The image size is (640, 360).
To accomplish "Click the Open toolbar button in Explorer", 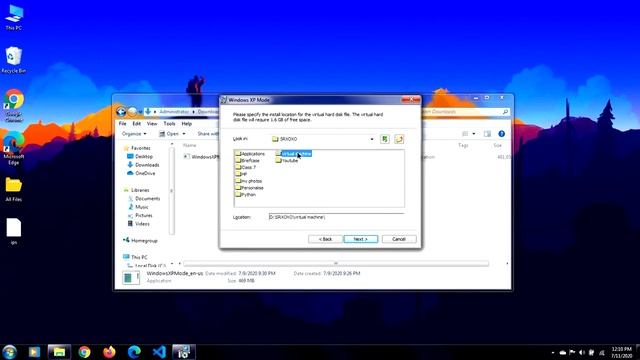I will [x=169, y=134].
